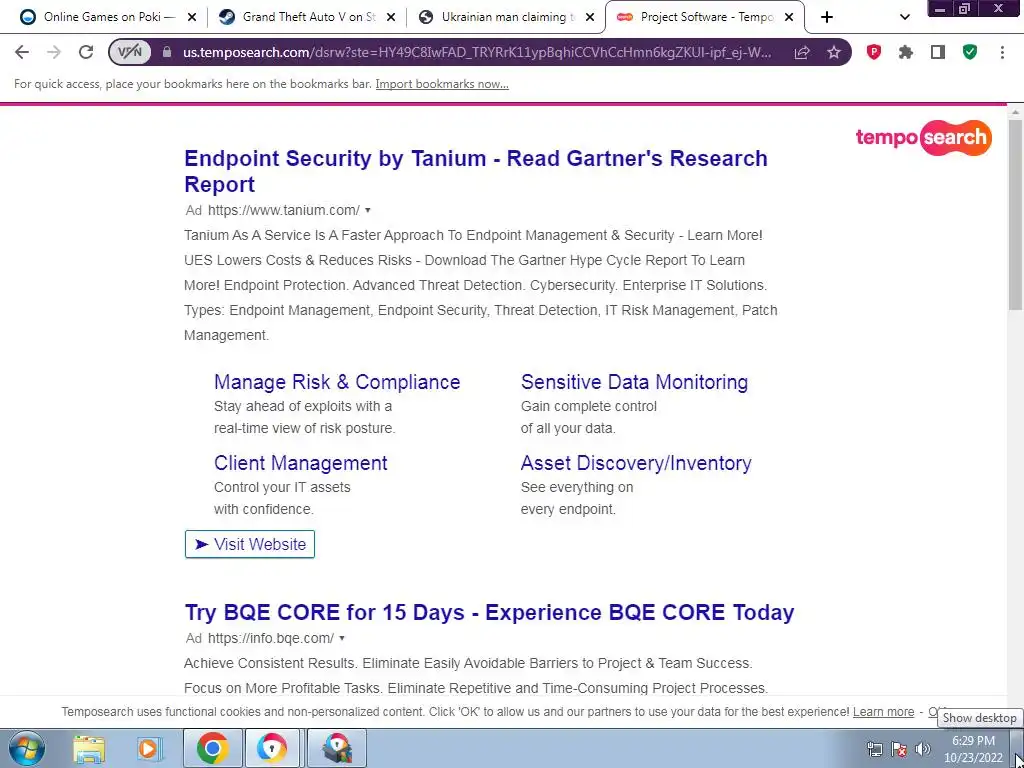Click the address bar URL field

477,52
